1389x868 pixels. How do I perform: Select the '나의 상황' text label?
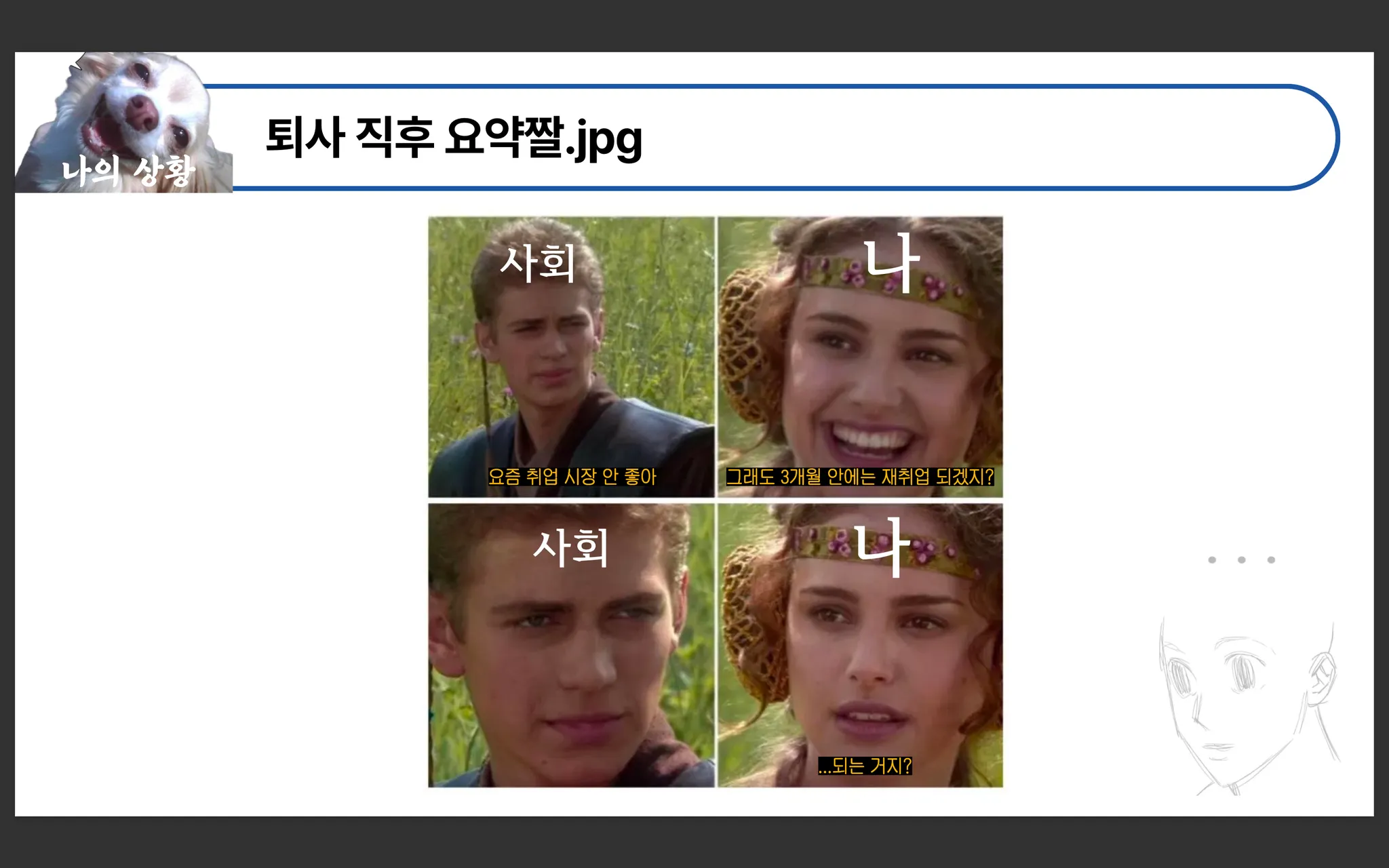click(x=128, y=171)
